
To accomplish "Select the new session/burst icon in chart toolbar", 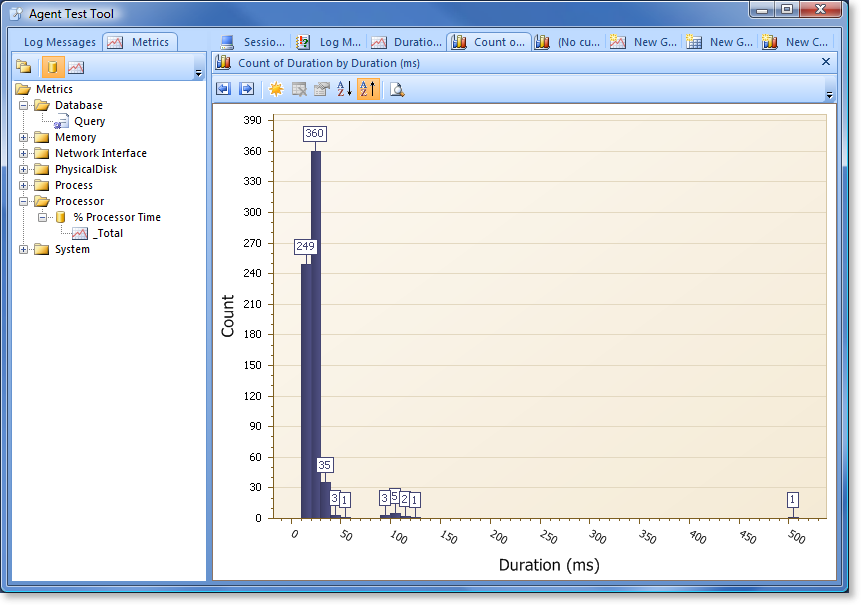I will coord(277,89).
